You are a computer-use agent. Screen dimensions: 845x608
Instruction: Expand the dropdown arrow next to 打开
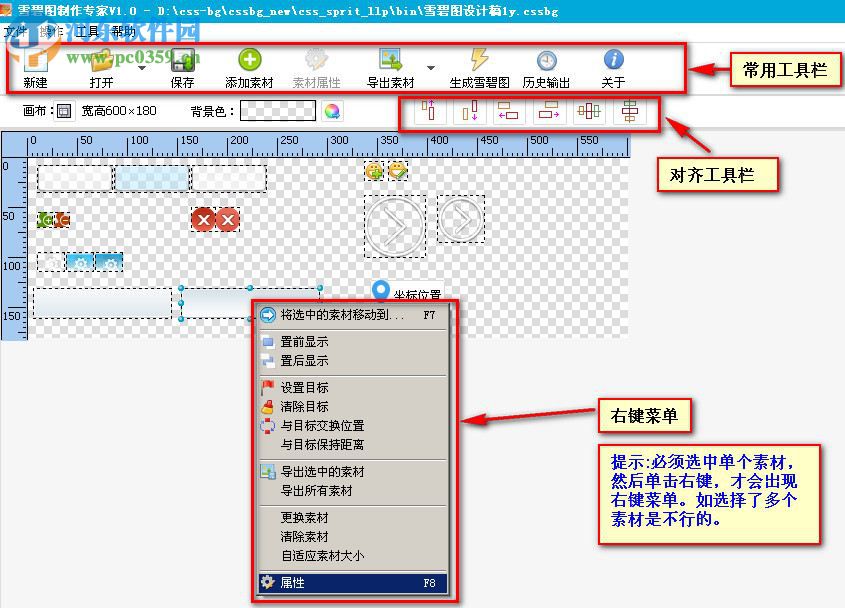click(141, 68)
